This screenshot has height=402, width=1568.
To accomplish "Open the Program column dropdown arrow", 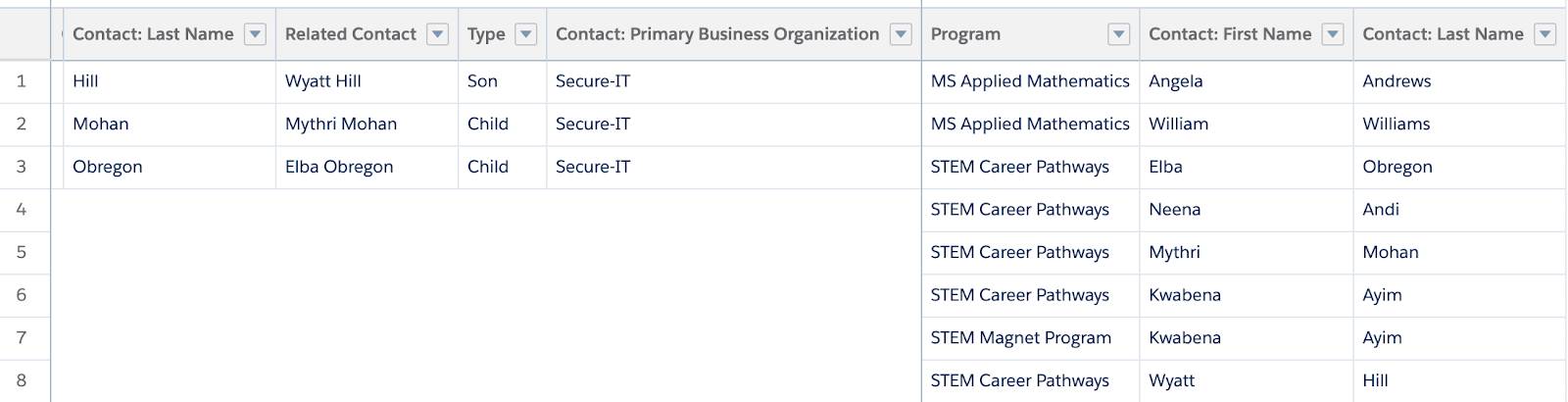I will click(x=1118, y=34).
